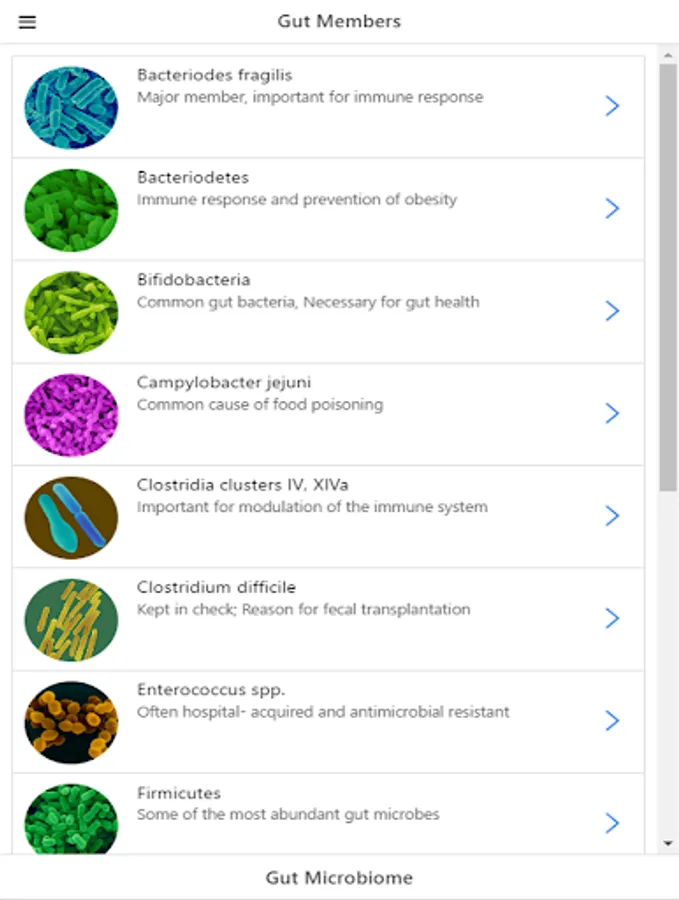Expand Campylobacter jejuni with its arrow
Screen dimensions: 679x900
tap(613, 413)
